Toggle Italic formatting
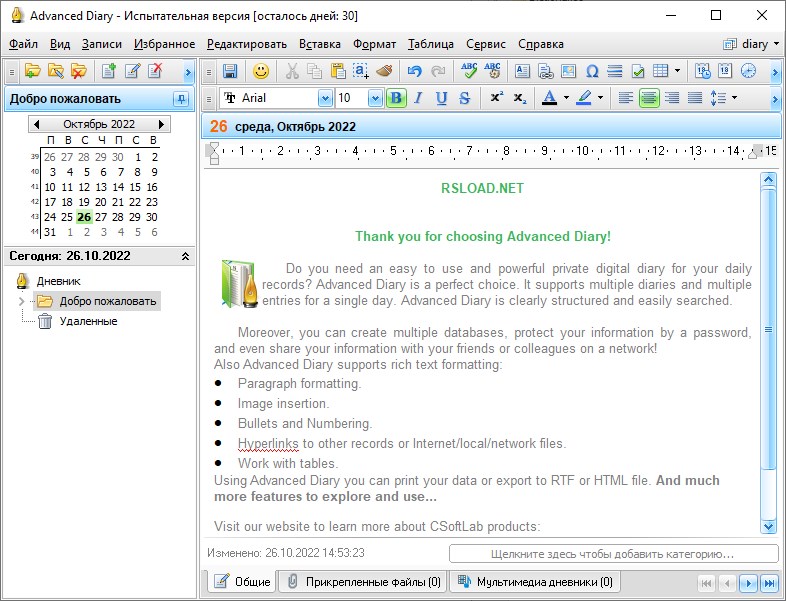Viewport: 786px width, 601px height. (x=418, y=98)
